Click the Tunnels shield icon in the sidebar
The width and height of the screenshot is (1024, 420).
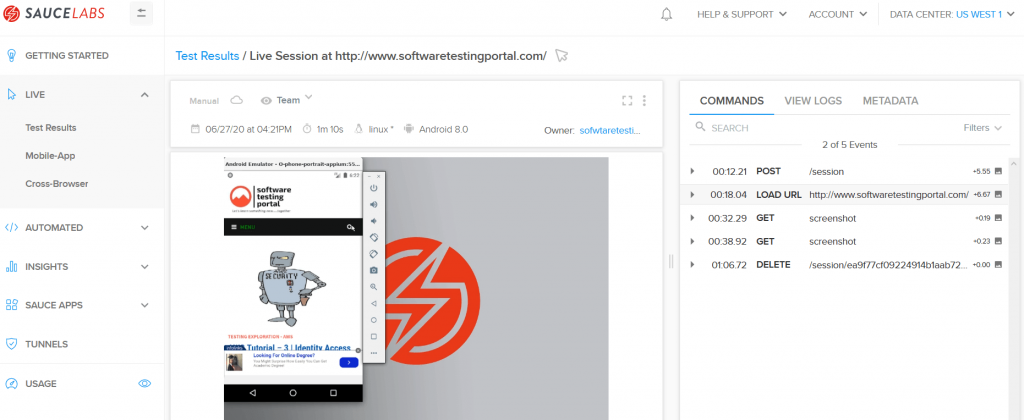point(12,344)
